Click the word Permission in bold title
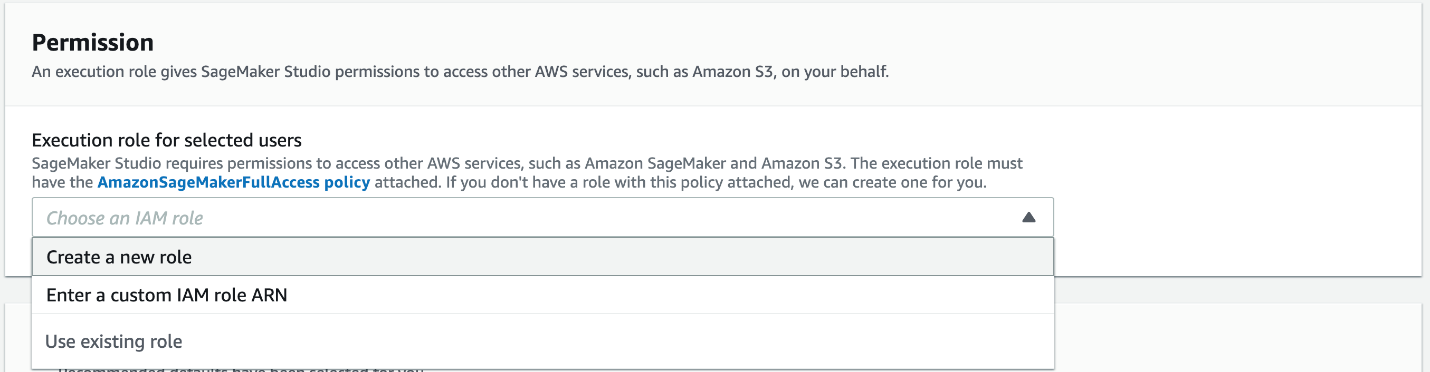Viewport: 1430px width, 372px height. (x=93, y=43)
